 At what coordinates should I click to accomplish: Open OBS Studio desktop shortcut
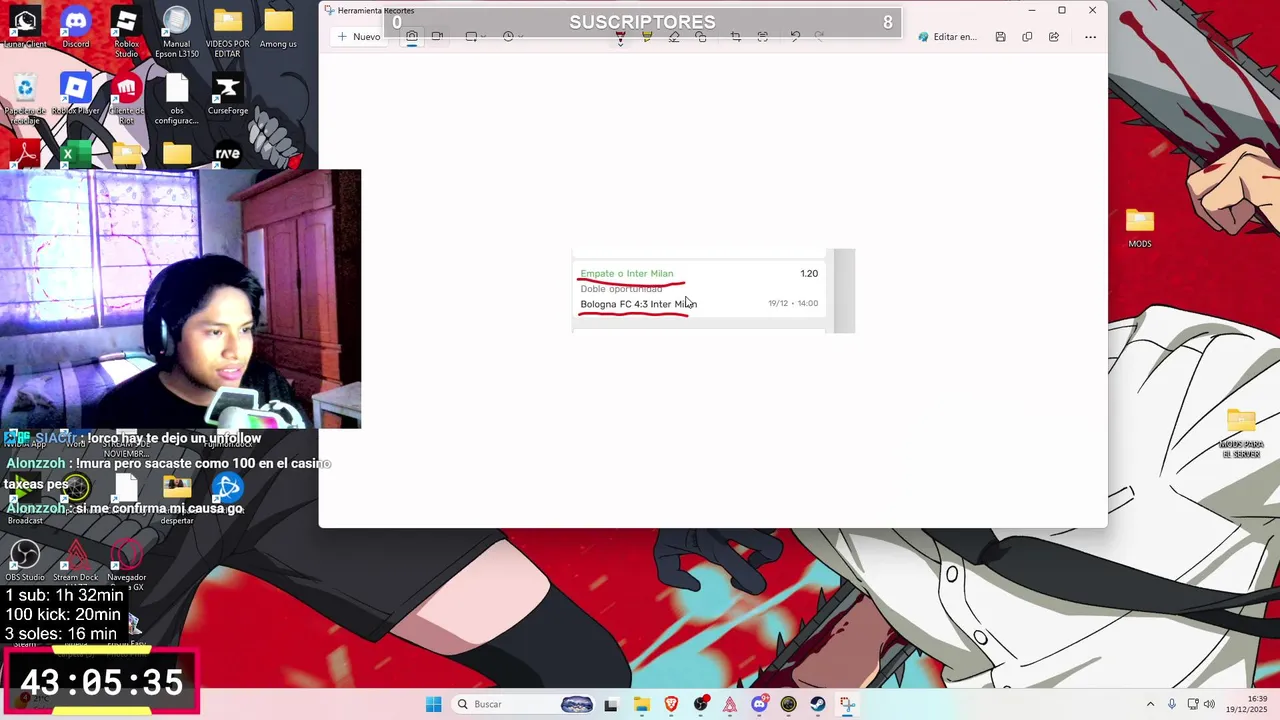click(25, 560)
